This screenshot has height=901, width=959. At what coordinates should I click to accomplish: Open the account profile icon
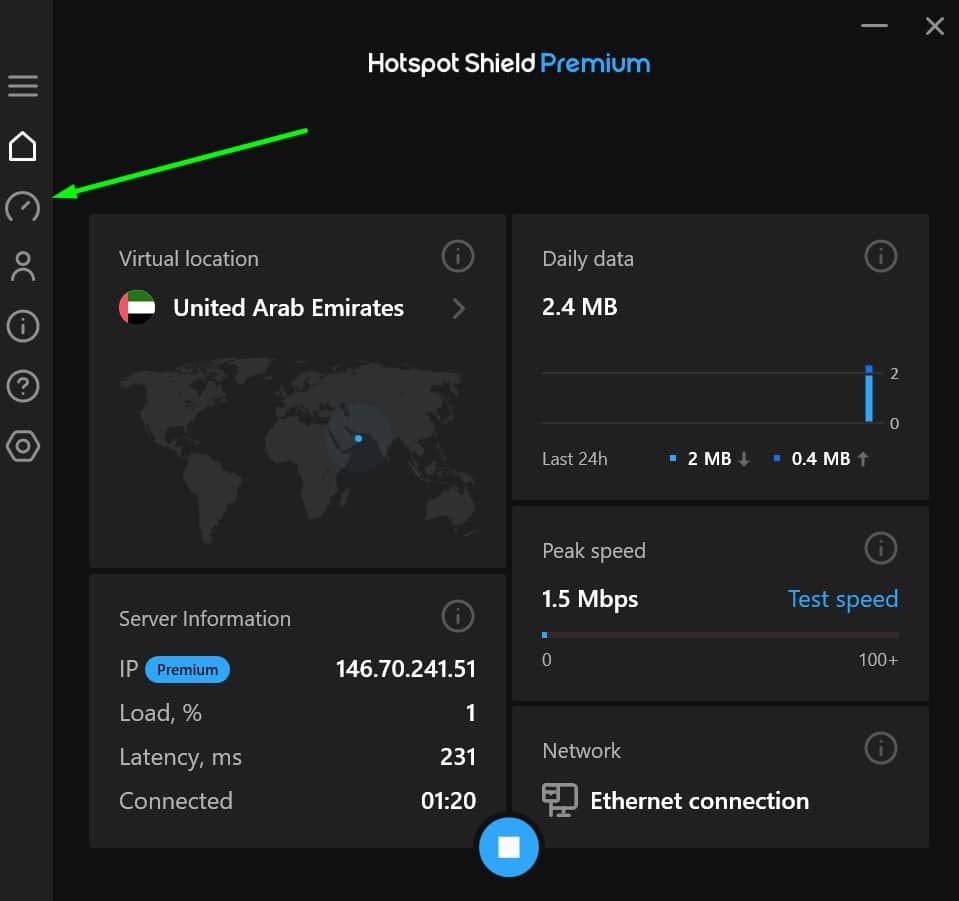pos(23,266)
